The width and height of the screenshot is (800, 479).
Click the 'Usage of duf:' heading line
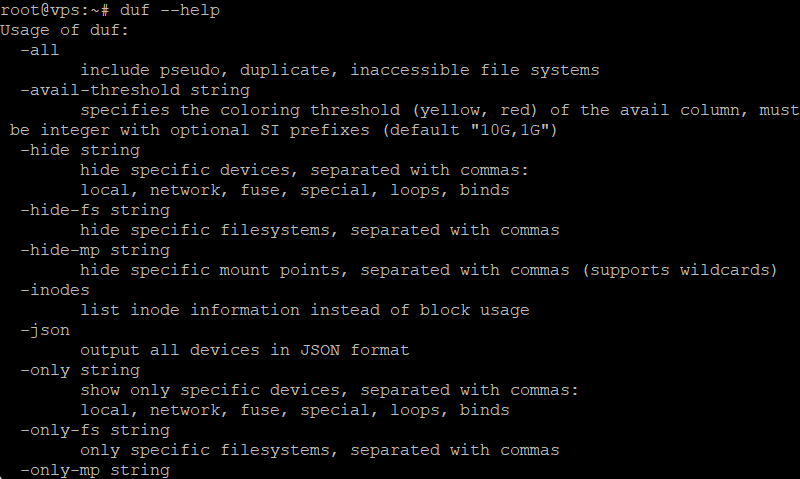[64, 30]
